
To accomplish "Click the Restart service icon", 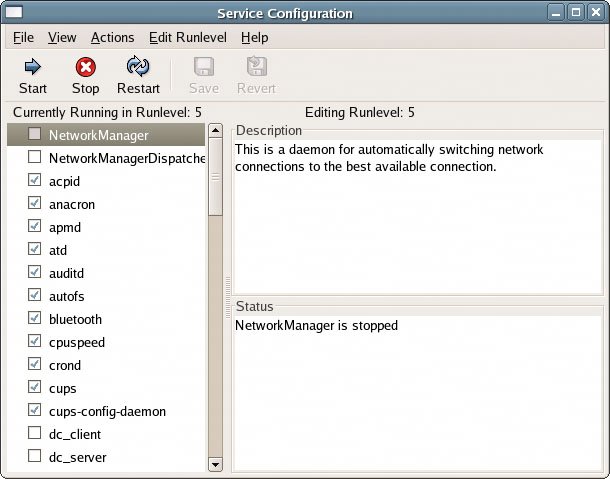I will click(138, 67).
